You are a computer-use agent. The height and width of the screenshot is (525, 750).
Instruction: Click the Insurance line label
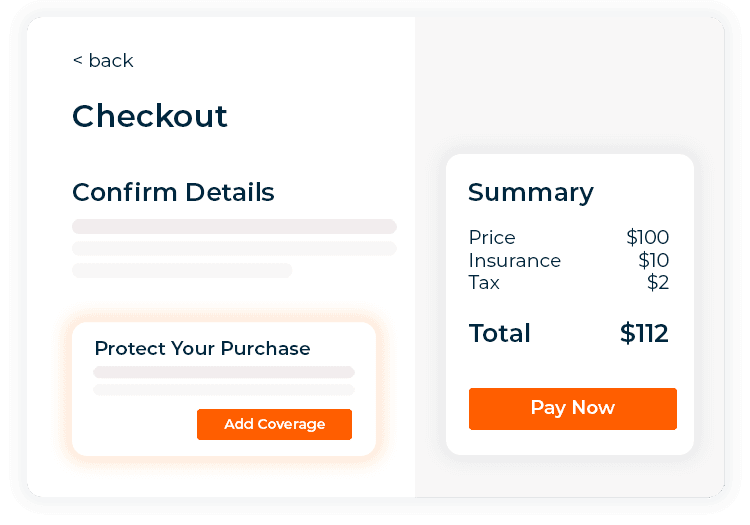click(x=514, y=260)
